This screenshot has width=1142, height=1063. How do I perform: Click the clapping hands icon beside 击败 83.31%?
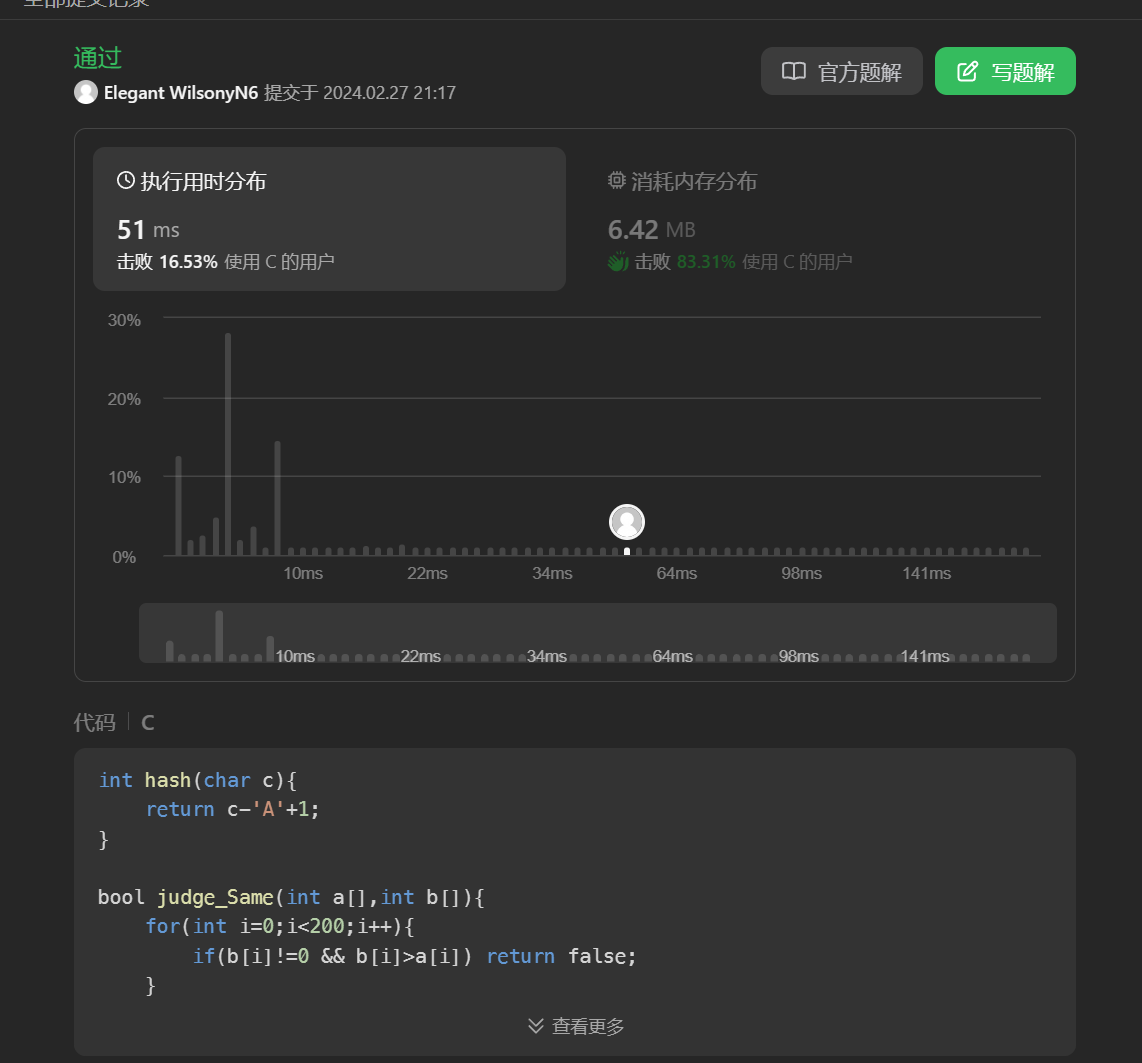pyautogui.click(x=618, y=262)
